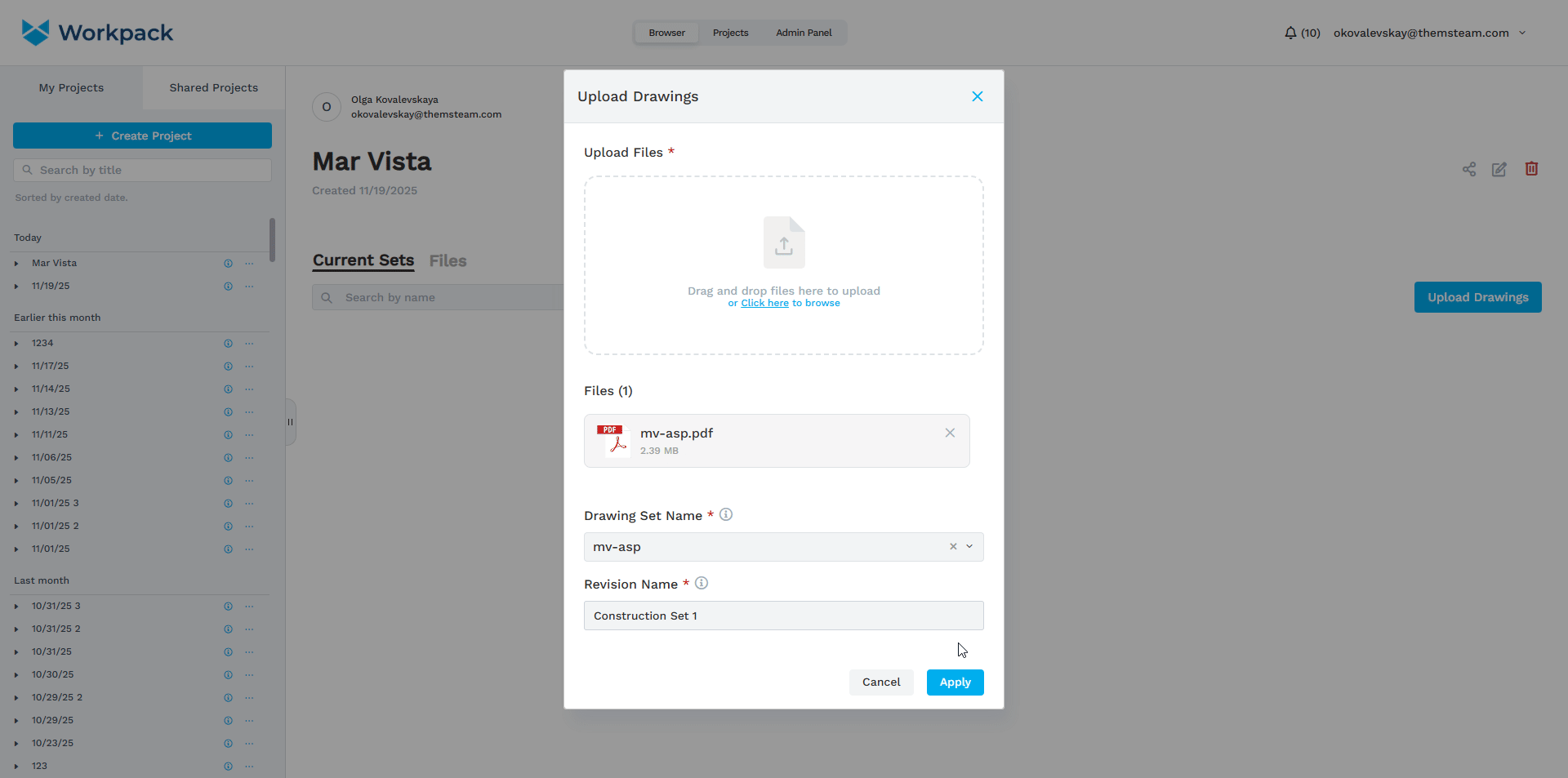
Task: Open the user account dropdown menu
Action: tap(1522, 33)
